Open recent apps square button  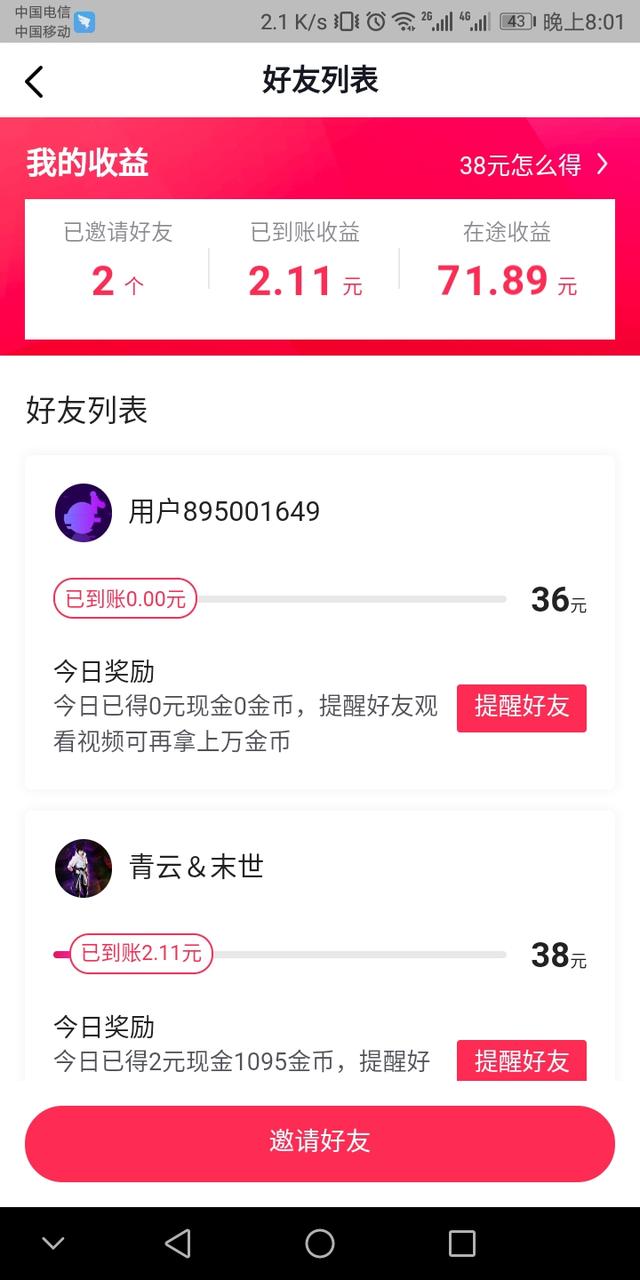[x=462, y=1243]
